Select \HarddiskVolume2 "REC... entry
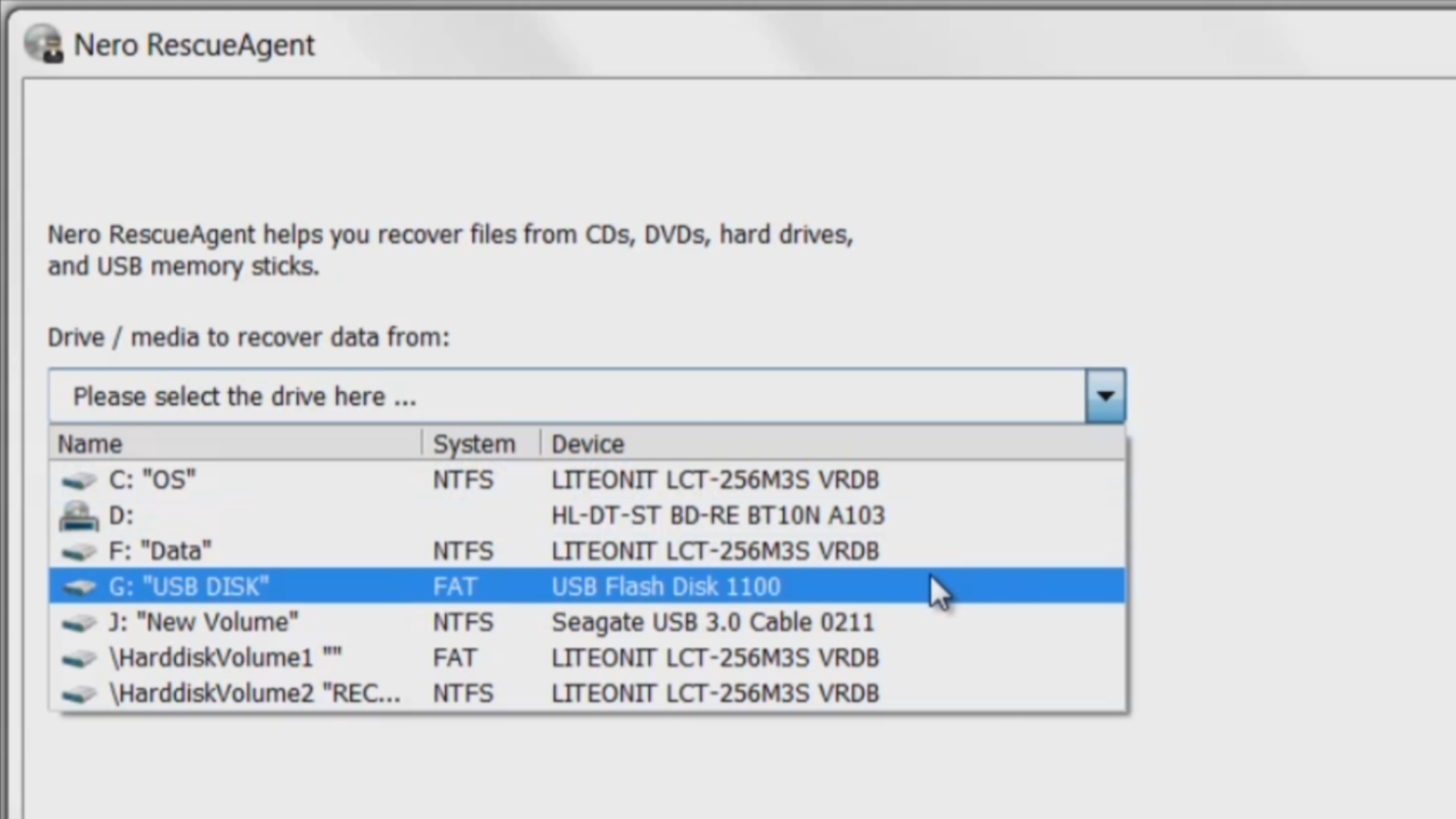The image size is (1456, 819). pos(587,693)
